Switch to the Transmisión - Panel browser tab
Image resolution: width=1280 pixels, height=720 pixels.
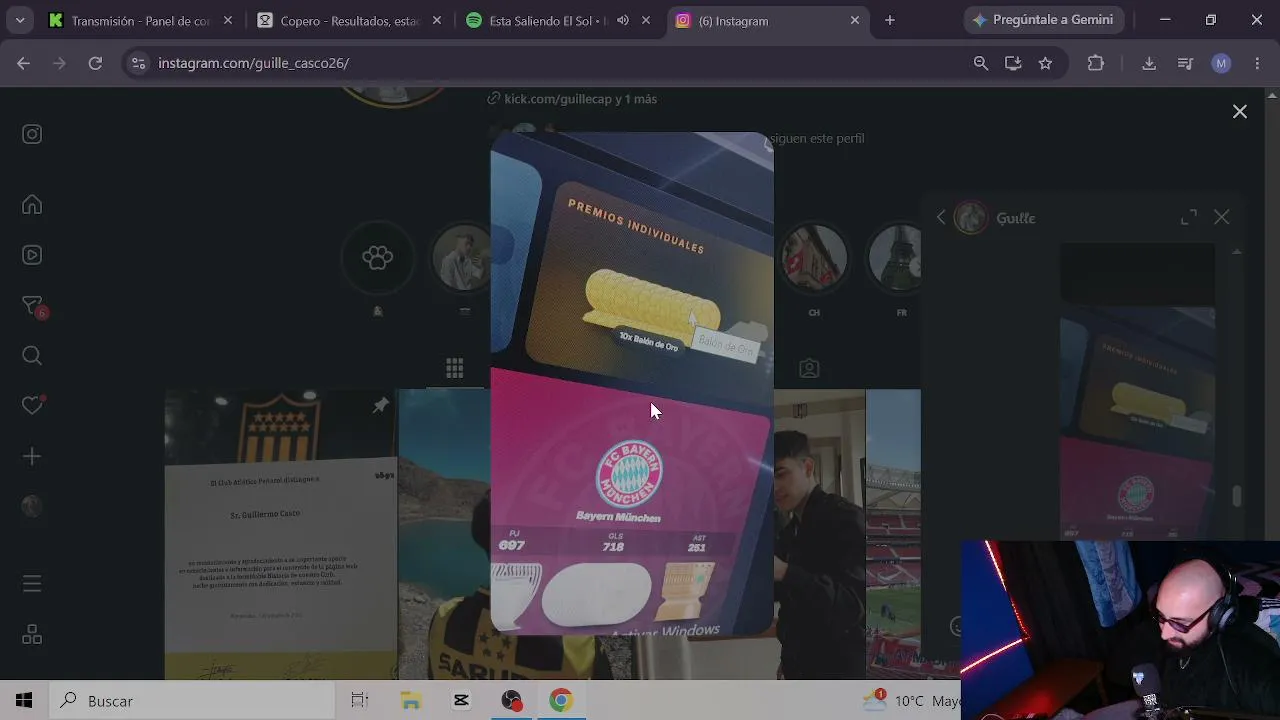[x=140, y=20]
